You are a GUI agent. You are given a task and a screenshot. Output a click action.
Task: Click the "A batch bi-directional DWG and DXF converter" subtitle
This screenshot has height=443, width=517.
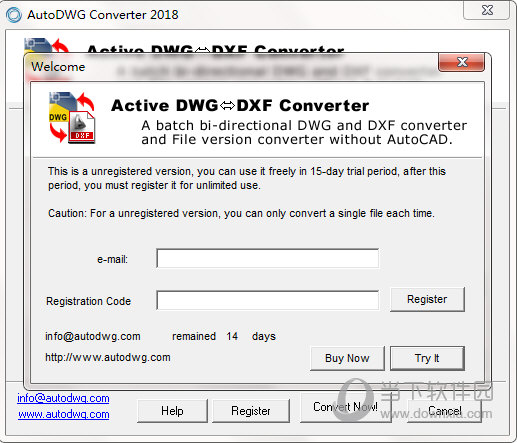304,132
